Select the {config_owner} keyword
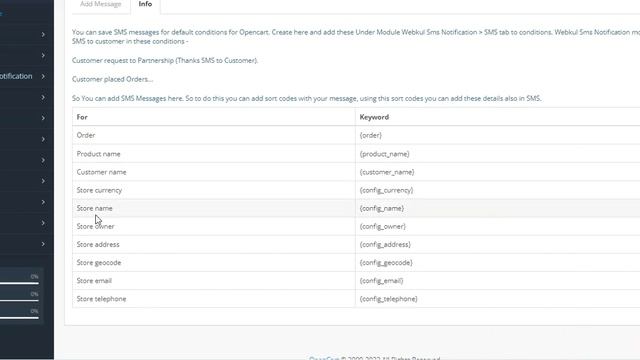This screenshot has height=360, width=640. [383, 226]
